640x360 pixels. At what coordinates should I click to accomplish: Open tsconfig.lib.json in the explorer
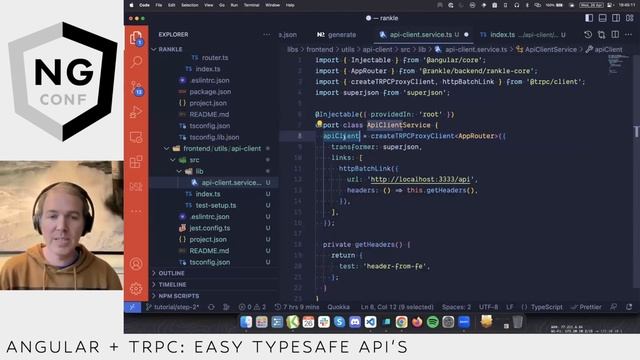tap(214, 137)
